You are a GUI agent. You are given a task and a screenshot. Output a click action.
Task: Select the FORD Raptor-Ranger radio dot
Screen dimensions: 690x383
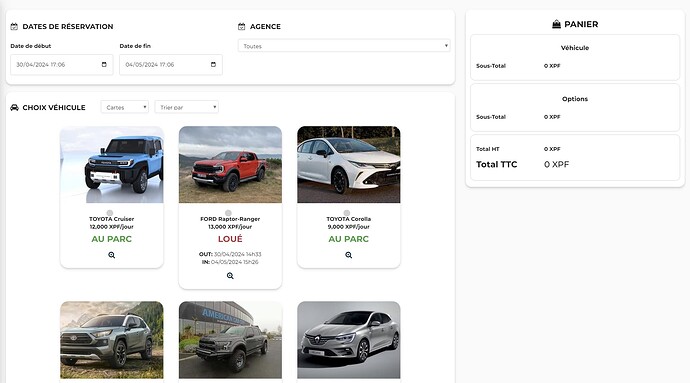pyautogui.click(x=228, y=213)
